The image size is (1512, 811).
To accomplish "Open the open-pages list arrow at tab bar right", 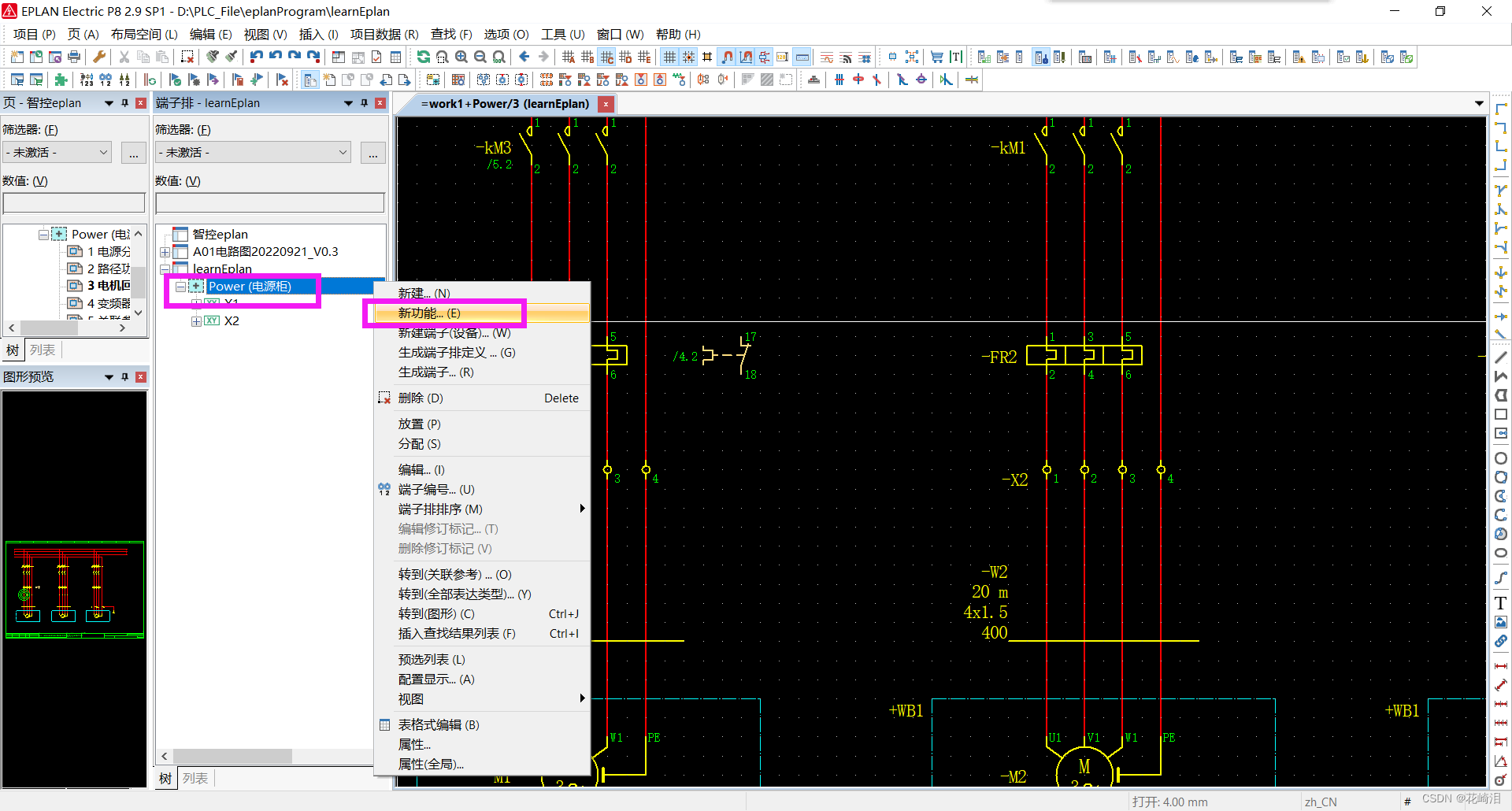I will (x=1479, y=104).
